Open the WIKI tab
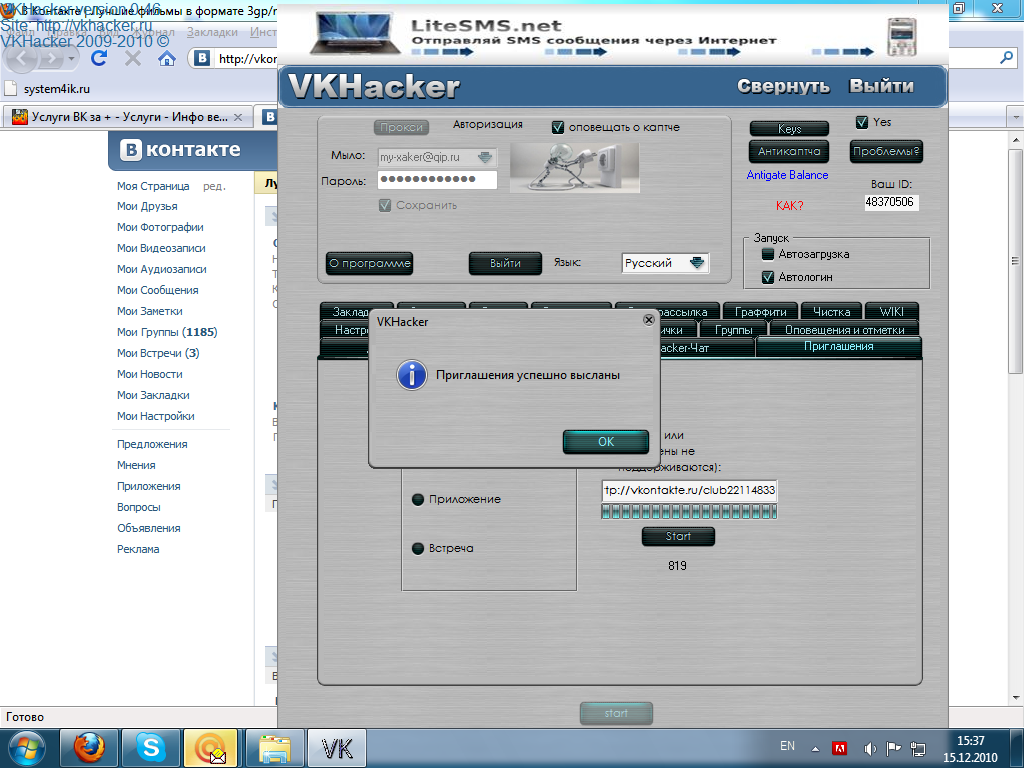Viewport: 1024px width, 768px height. click(x=891, y=312)
